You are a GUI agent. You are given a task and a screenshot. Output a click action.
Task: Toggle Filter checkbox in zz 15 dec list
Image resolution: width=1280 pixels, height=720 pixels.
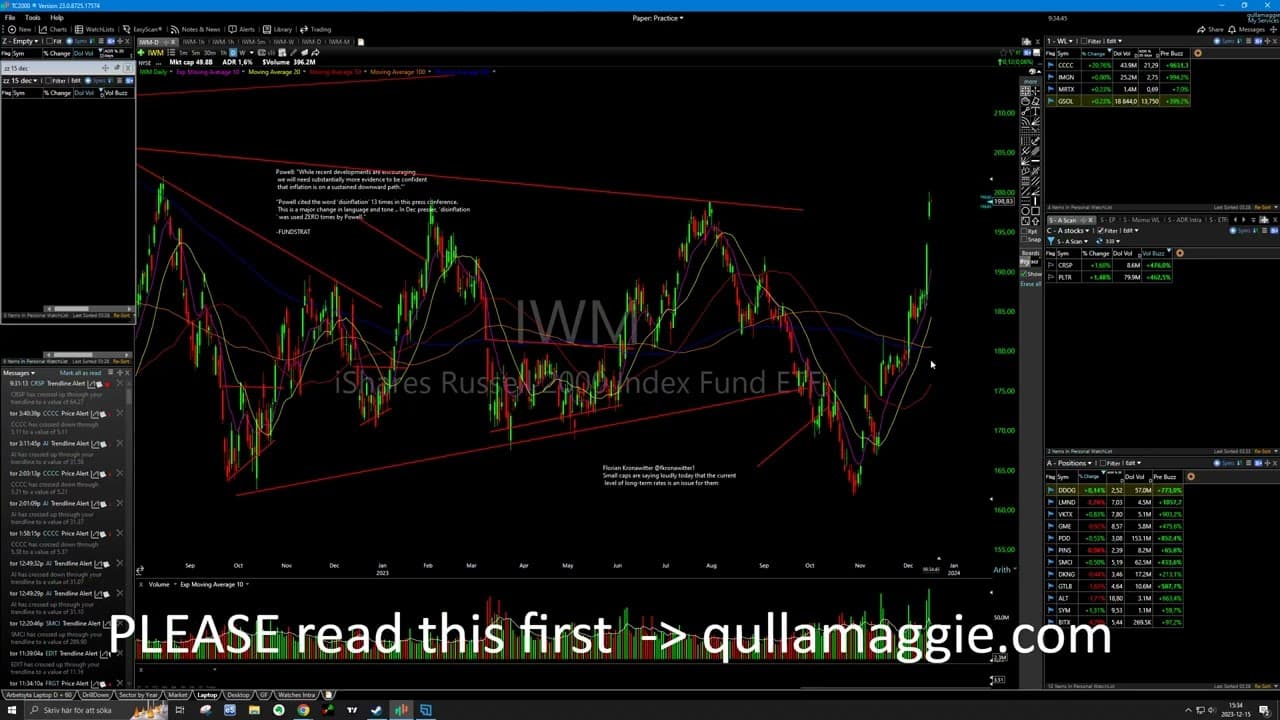[x=47, y=80]
